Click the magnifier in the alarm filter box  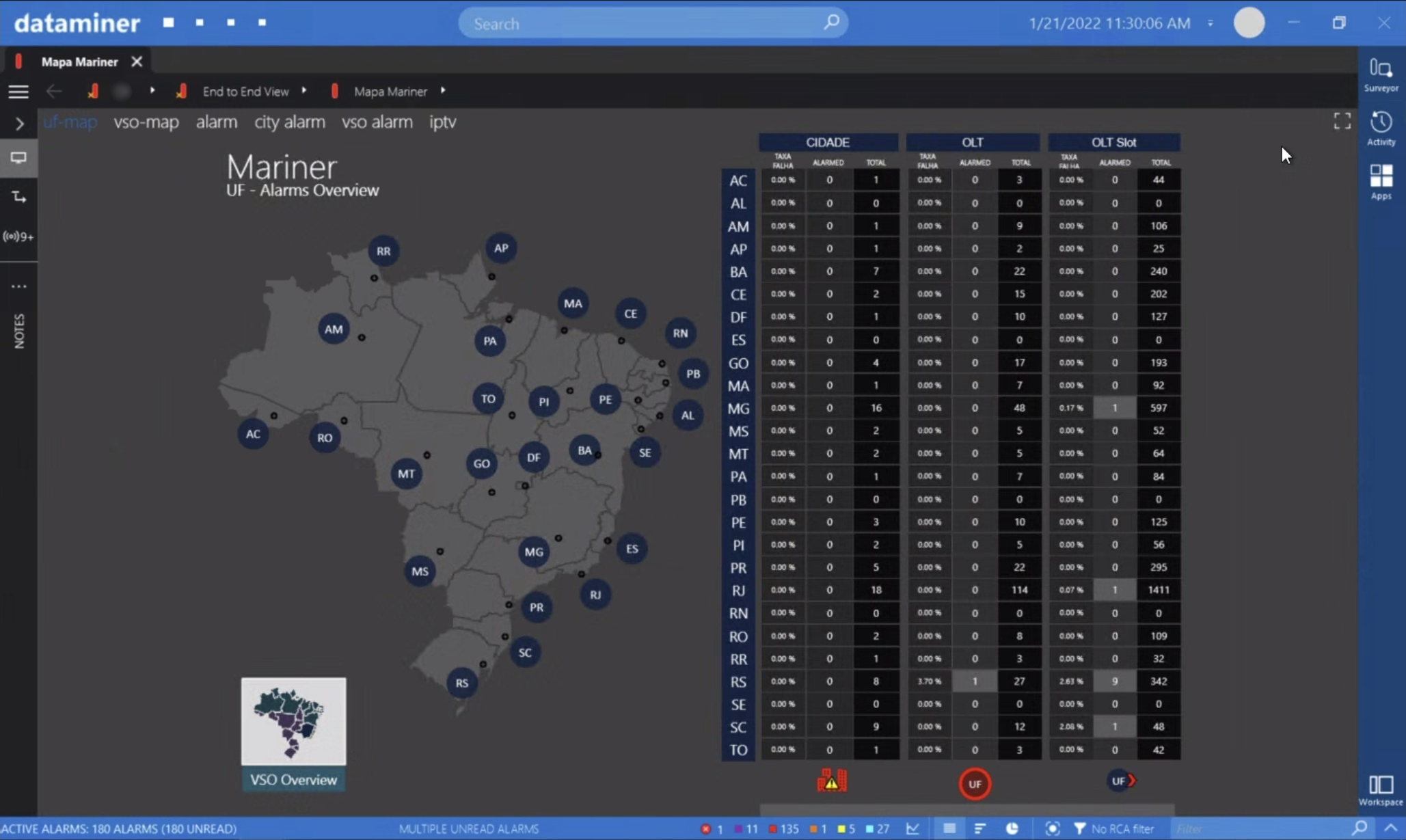point(1360,828)
